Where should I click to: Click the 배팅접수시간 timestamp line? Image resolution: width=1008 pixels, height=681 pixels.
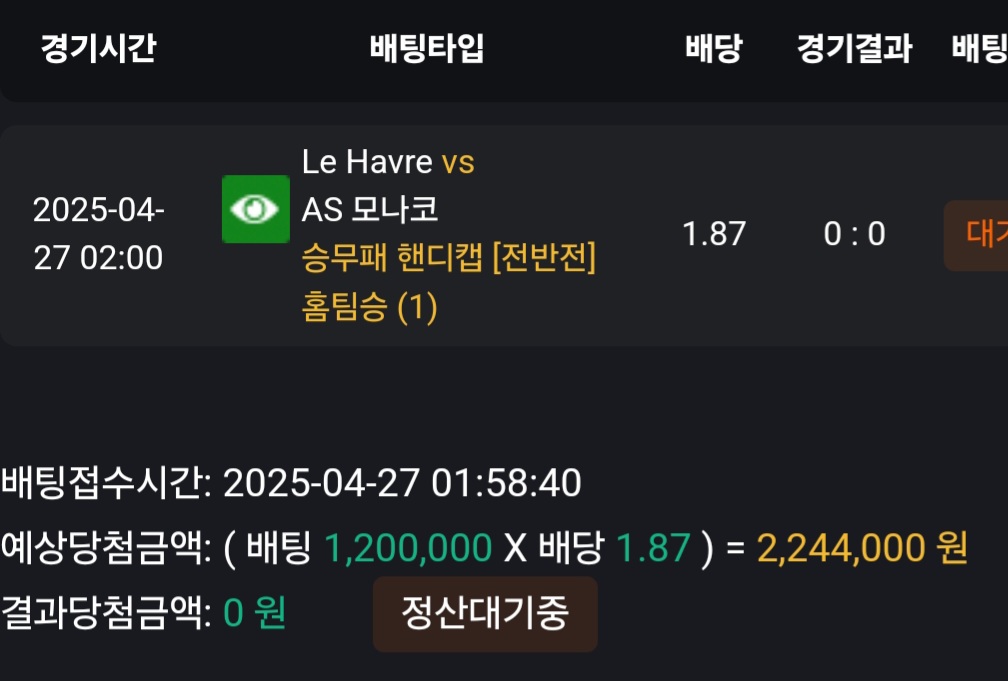pos(291,483)
